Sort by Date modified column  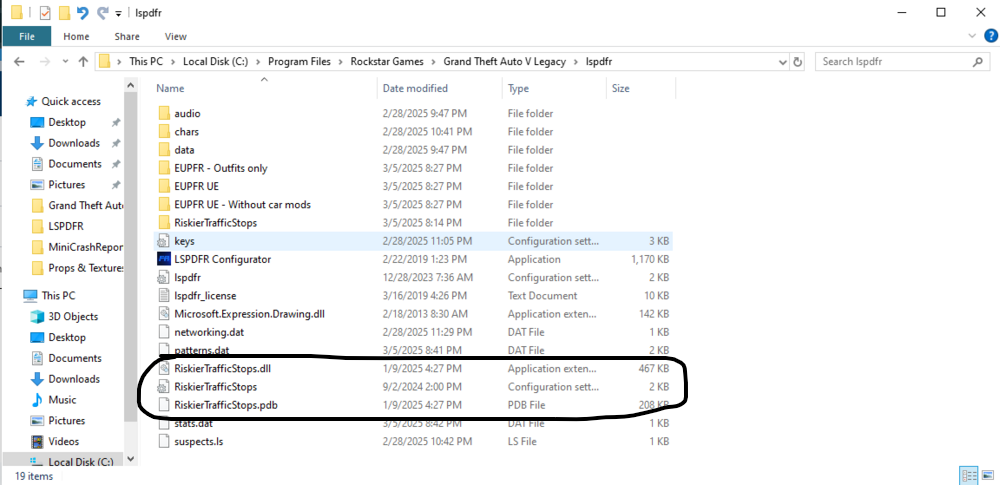[x=415, y=89]
